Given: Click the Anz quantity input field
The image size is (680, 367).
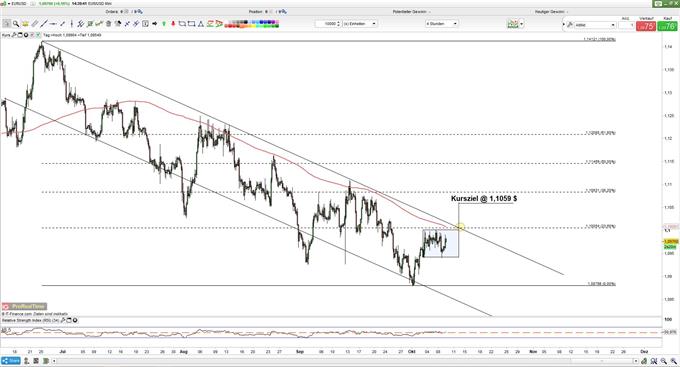Looking at the screenshot, I should (x=625, y=26).
